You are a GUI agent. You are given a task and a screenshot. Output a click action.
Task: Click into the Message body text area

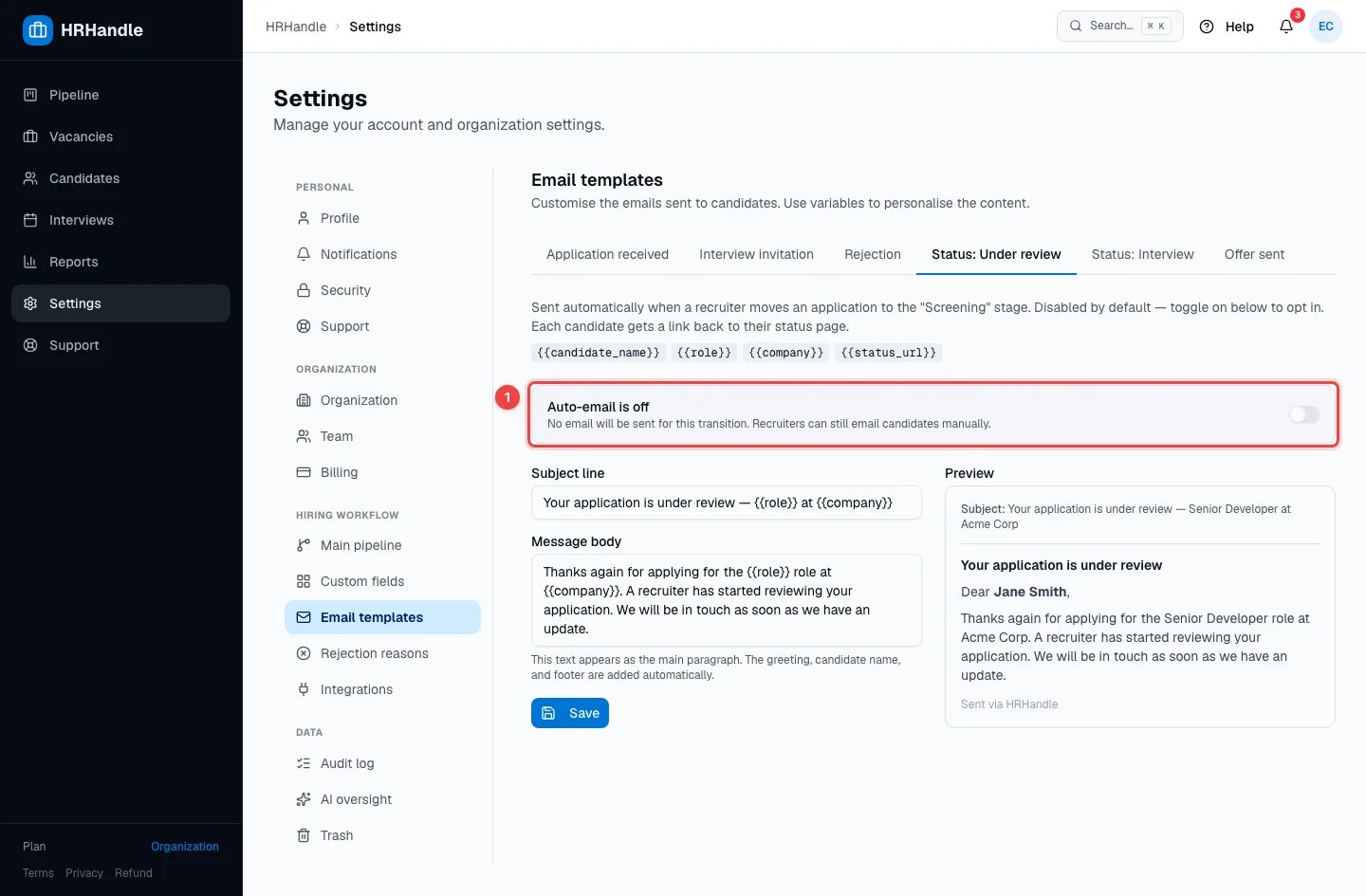(727, 600)
